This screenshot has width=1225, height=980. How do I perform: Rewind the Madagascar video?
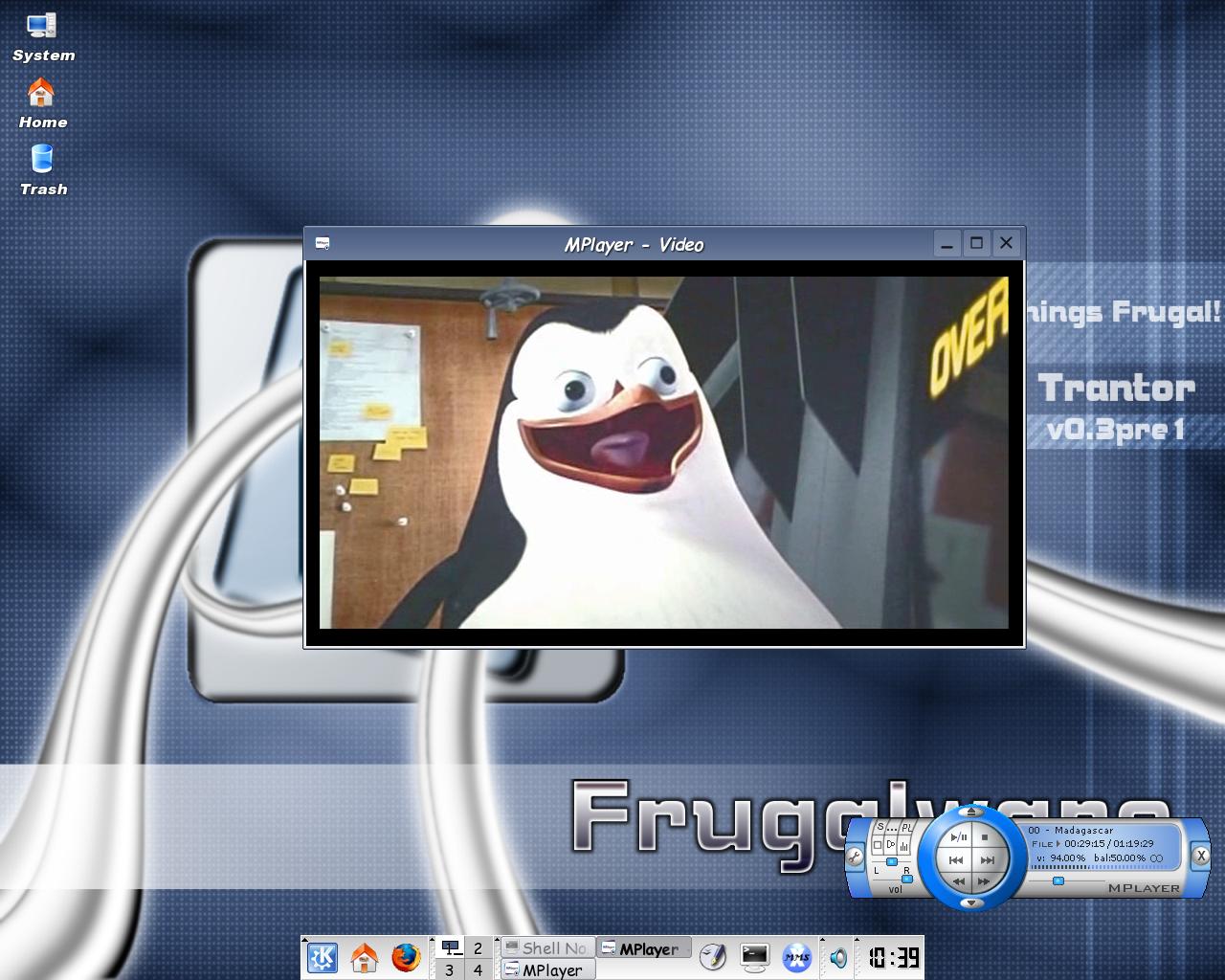click(x=959, y=881)
